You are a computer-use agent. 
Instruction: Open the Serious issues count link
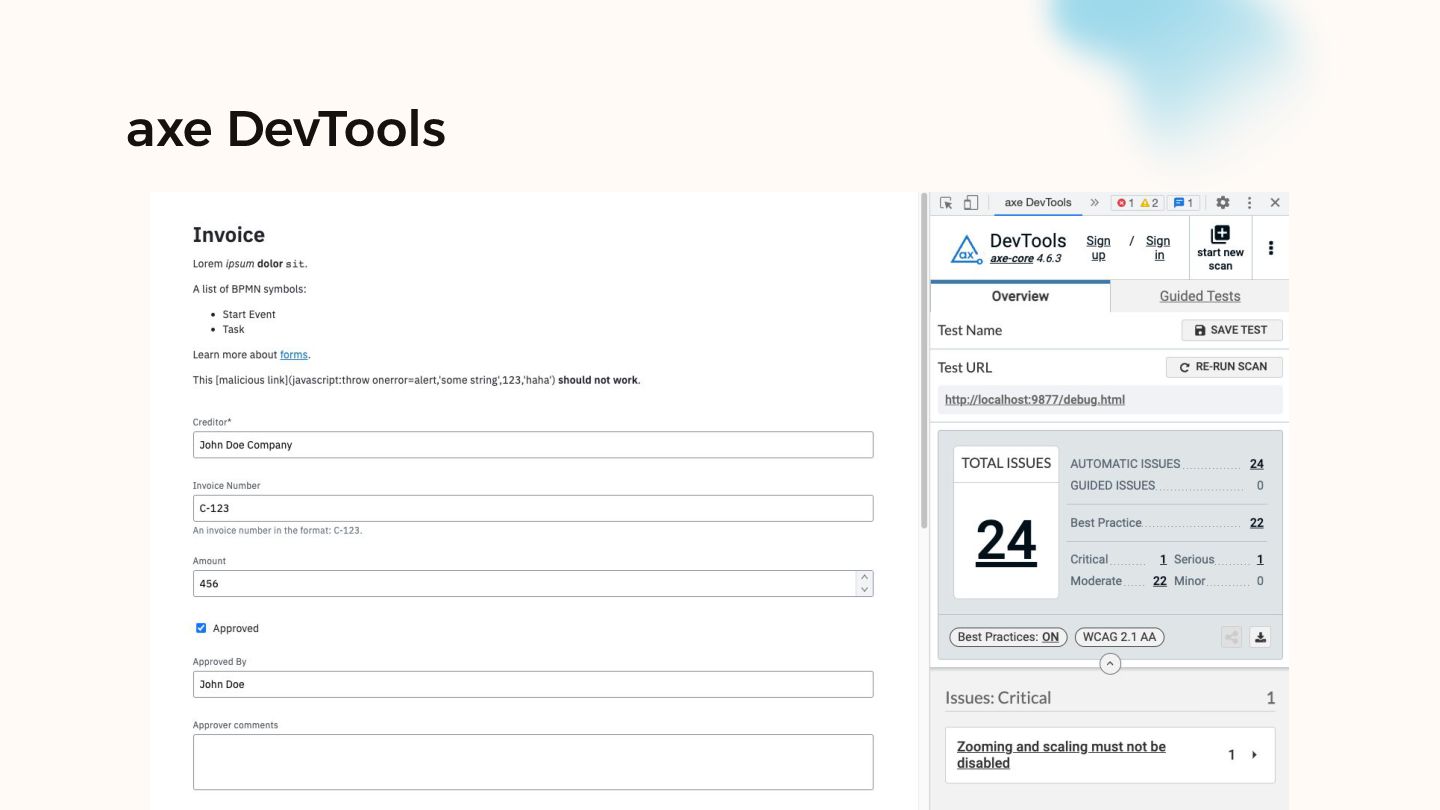1260,560
